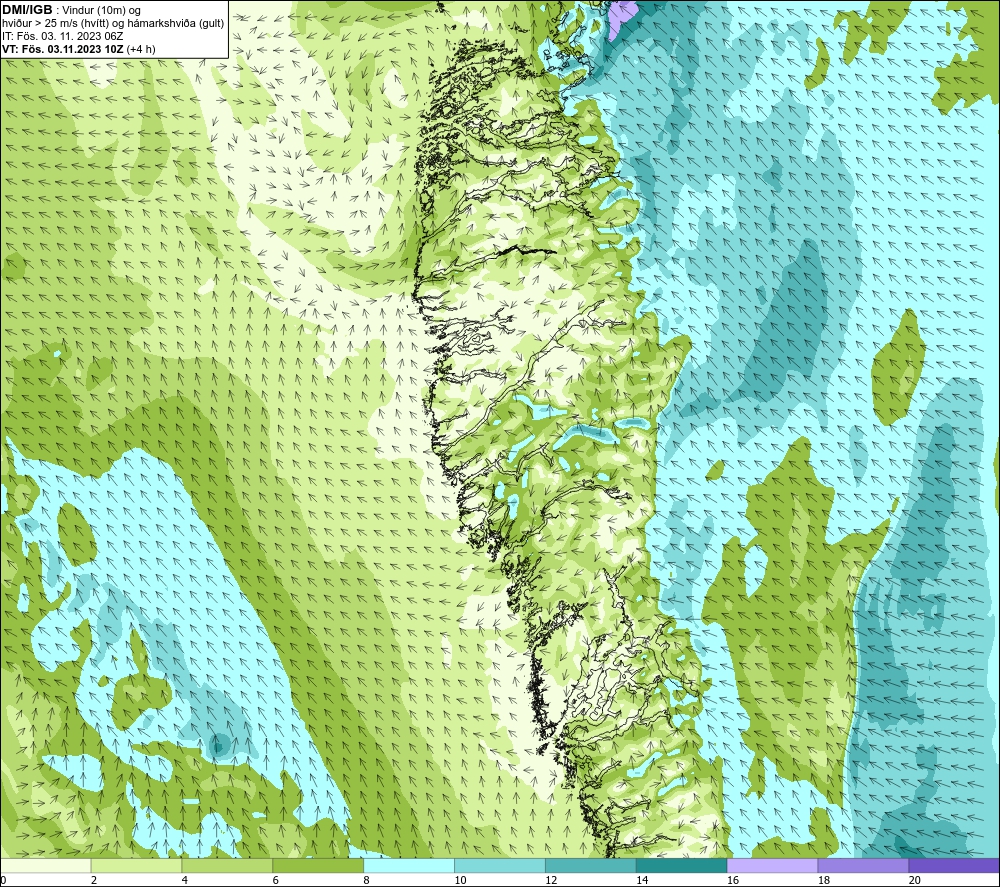Click the 'VT: Fös. 03.11.2023 10Z (+4 h)' line
1000x887 pixels.
[78, 49]
